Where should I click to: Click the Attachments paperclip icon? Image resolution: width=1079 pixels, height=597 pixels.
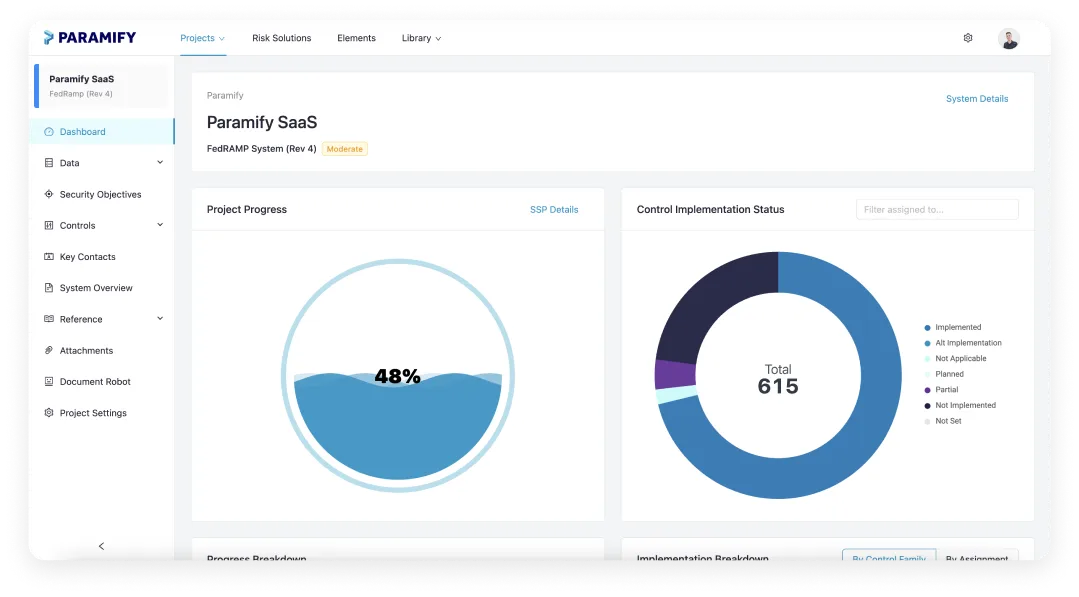(48, 350)
